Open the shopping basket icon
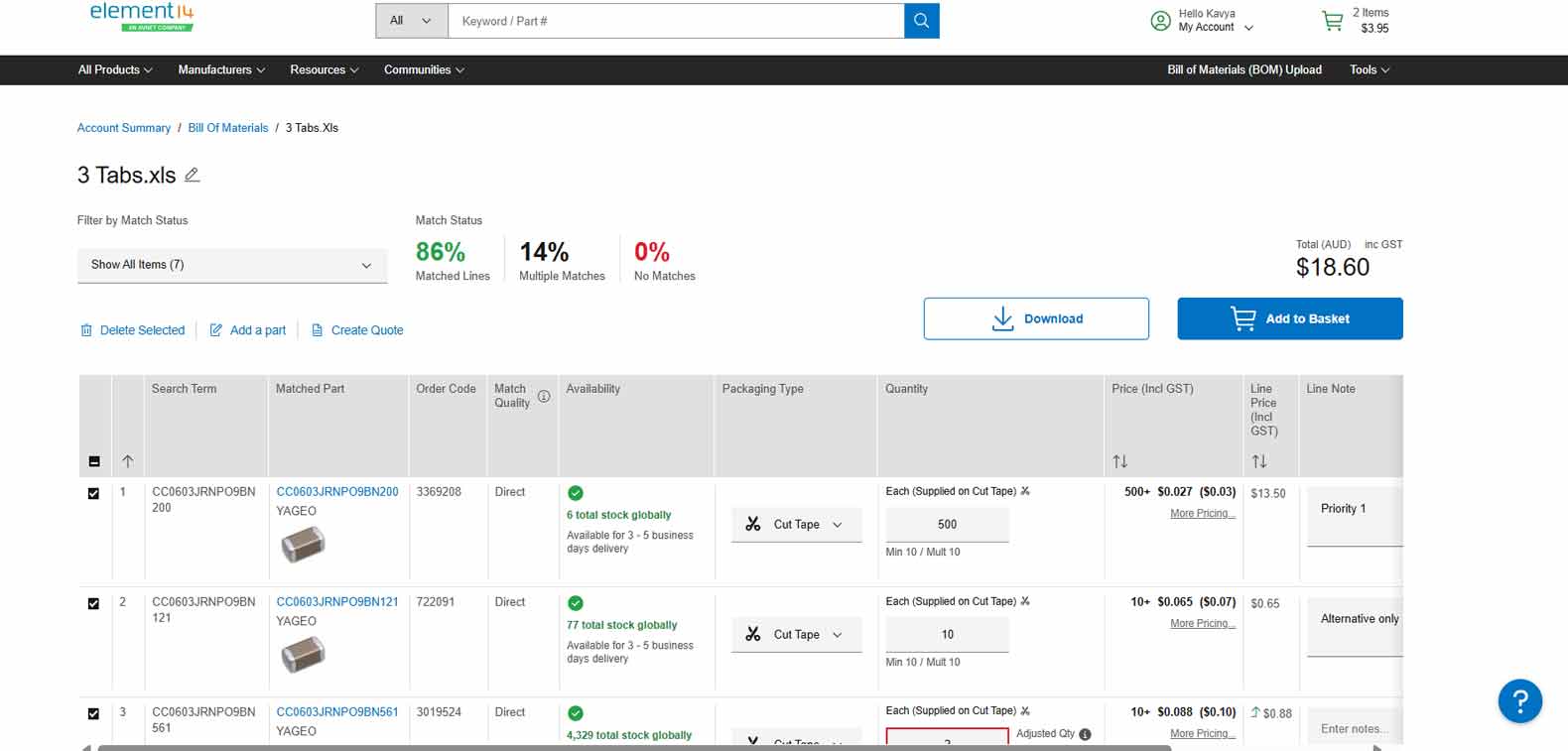The width and height of the screenshot is (1568, 751). click(1332, 21)
